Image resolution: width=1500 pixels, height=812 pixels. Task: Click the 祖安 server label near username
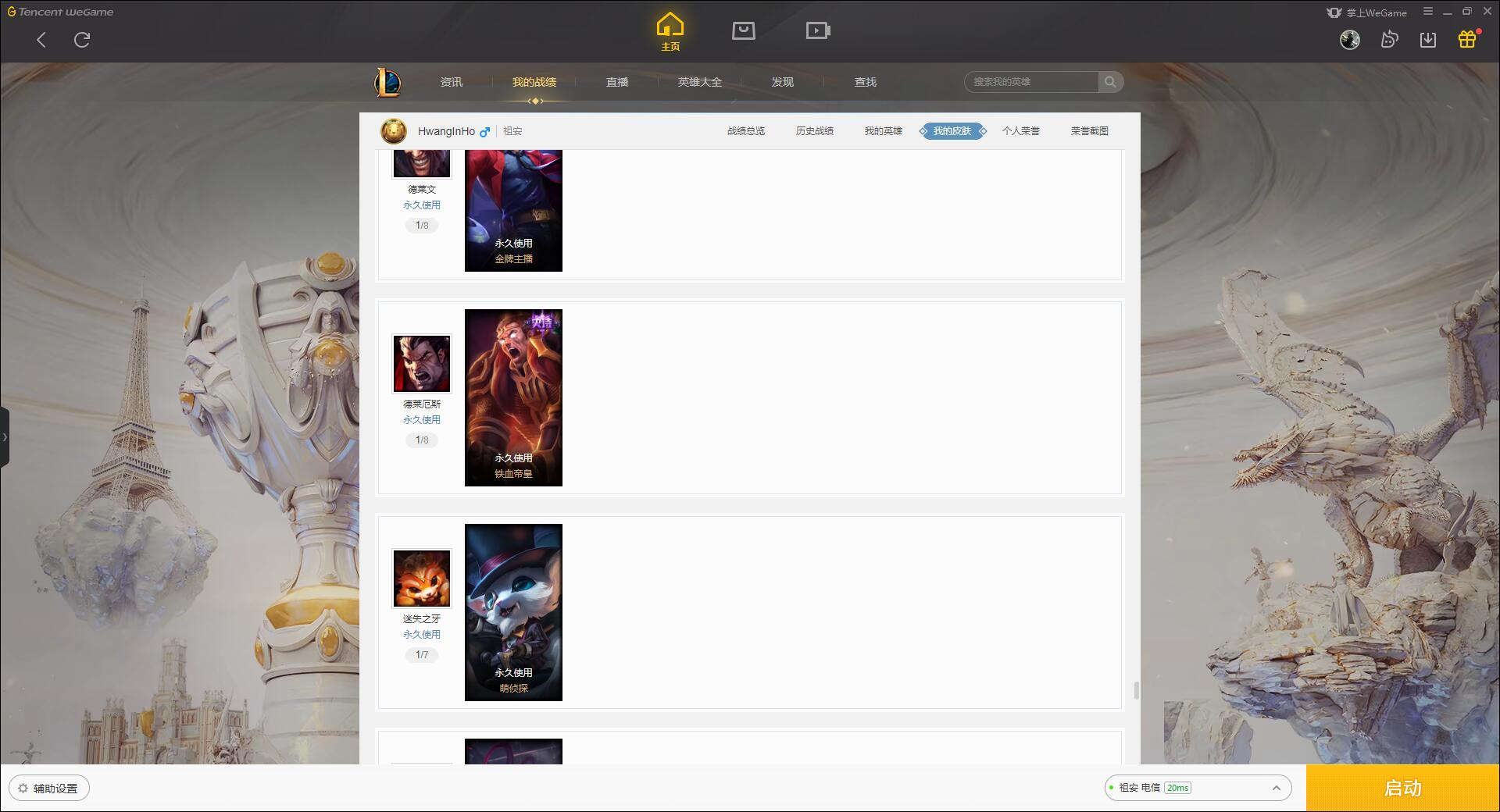[x=512, y=131]
